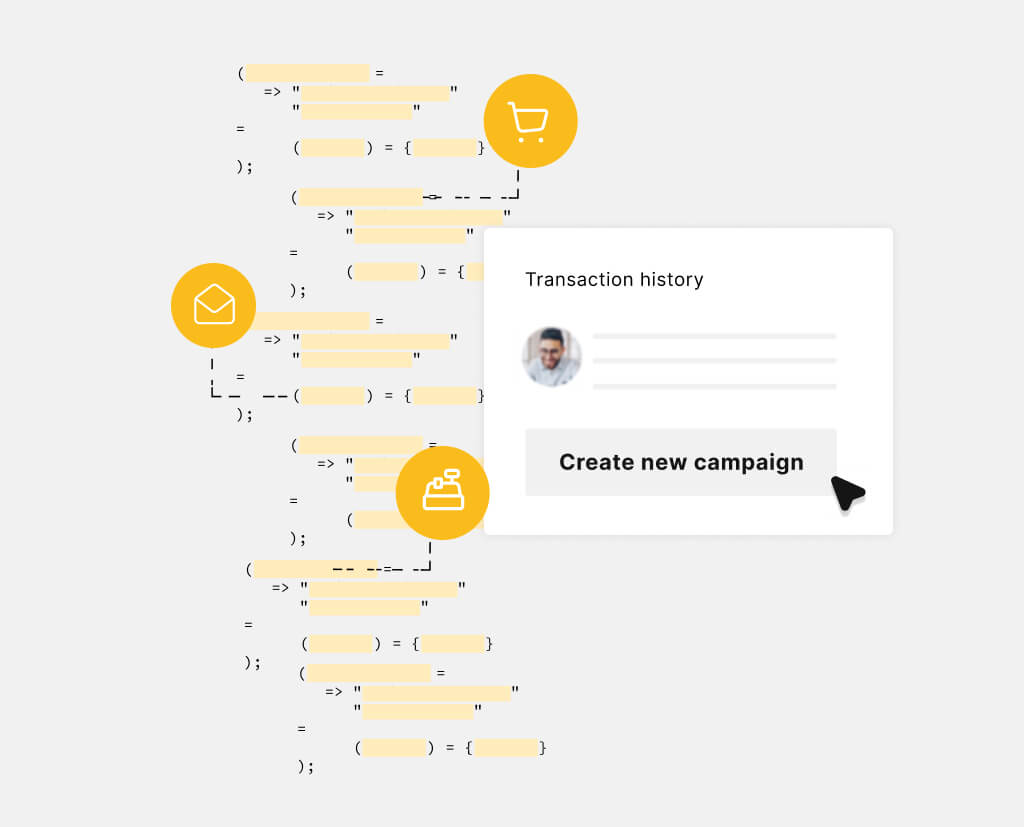Click the top gray placeholder line beside avatar
This screenshot has height=827, width=1024.
tap(714, 336)
